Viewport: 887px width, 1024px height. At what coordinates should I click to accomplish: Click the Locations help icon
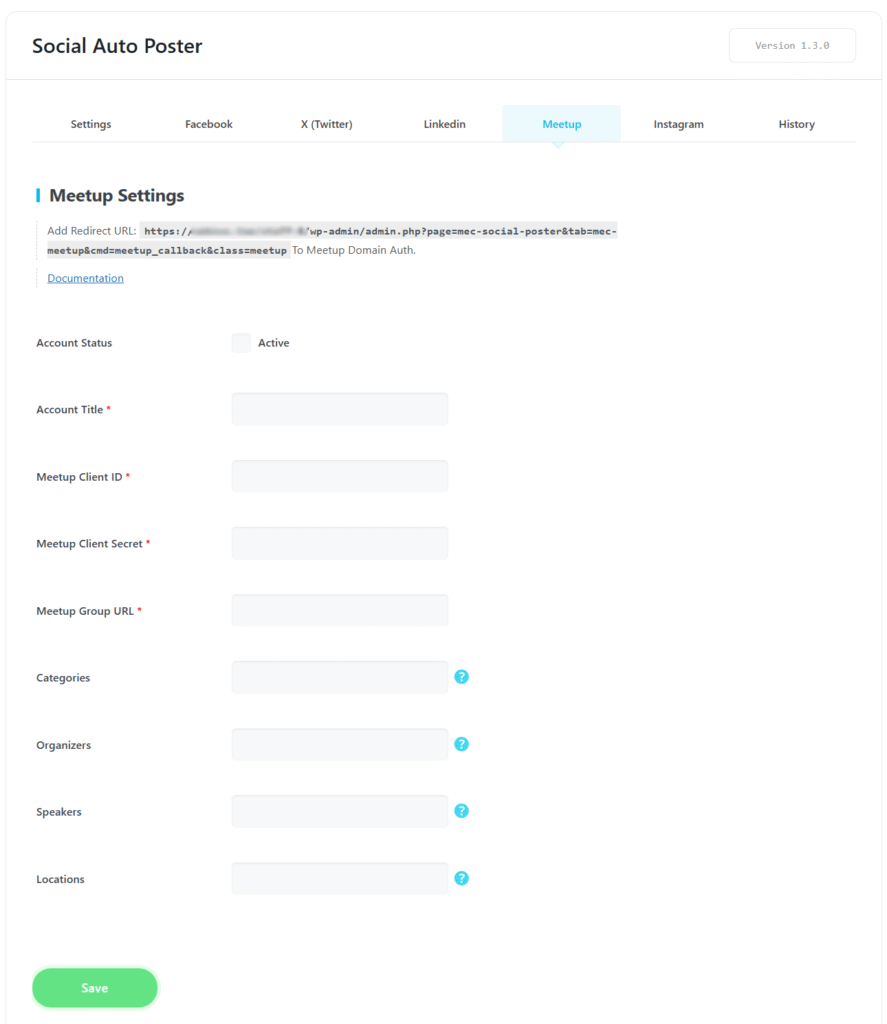(461, 877)
